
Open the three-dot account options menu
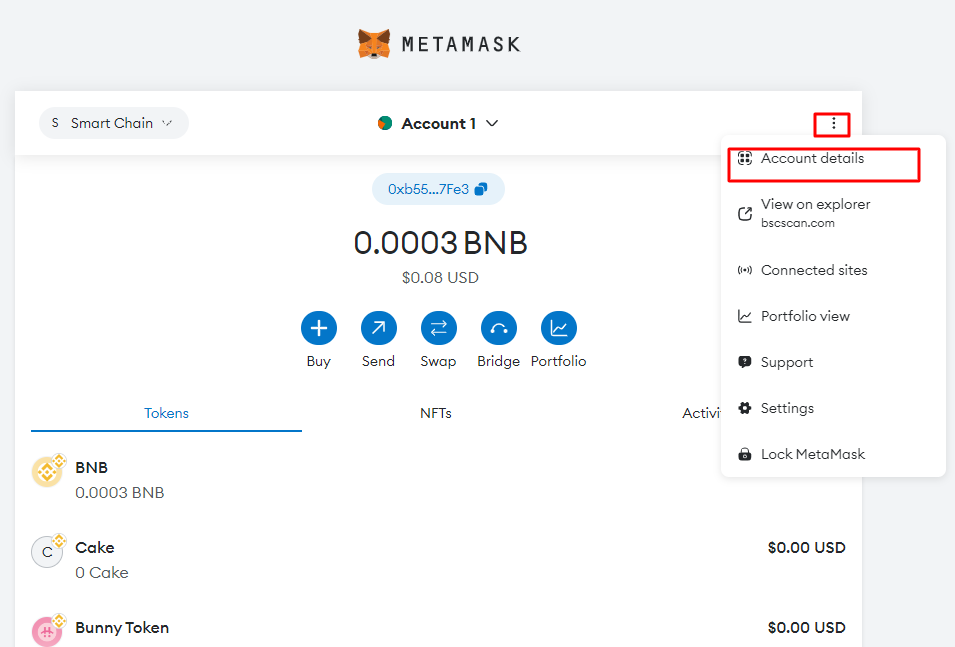coord(833,124)
